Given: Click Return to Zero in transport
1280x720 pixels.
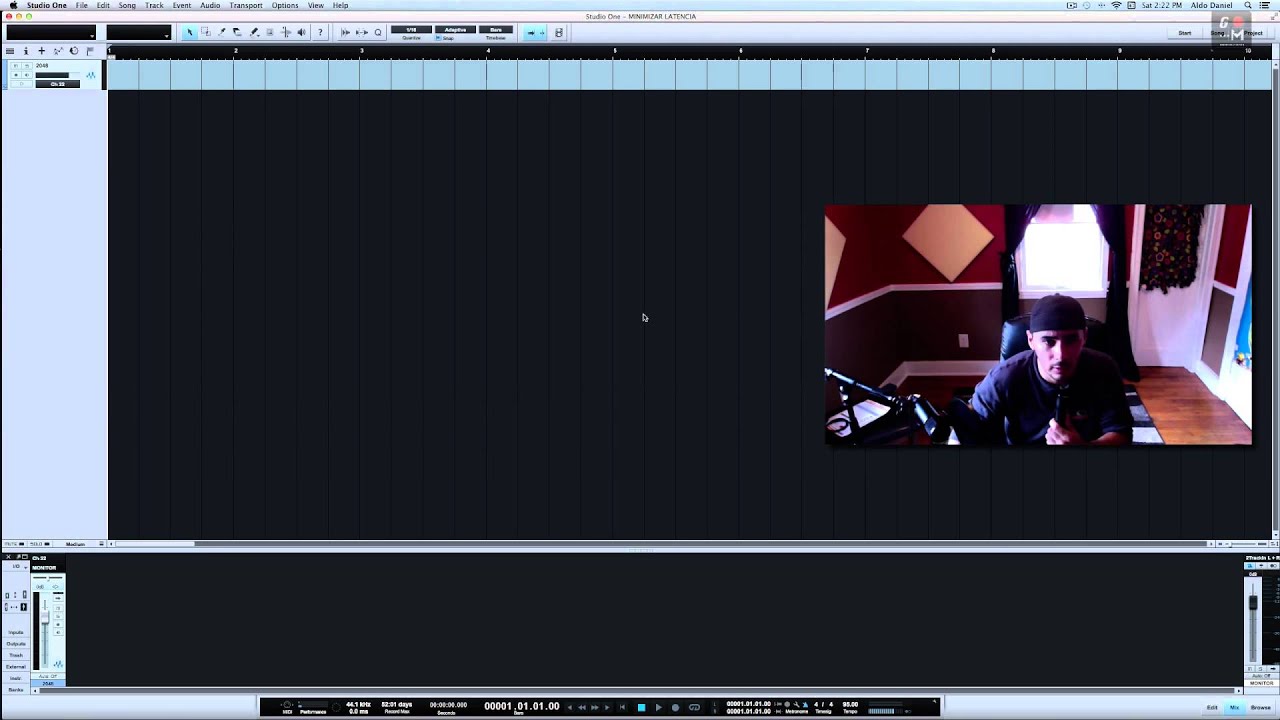Looking at the screenshot, I should pos(622,707).
